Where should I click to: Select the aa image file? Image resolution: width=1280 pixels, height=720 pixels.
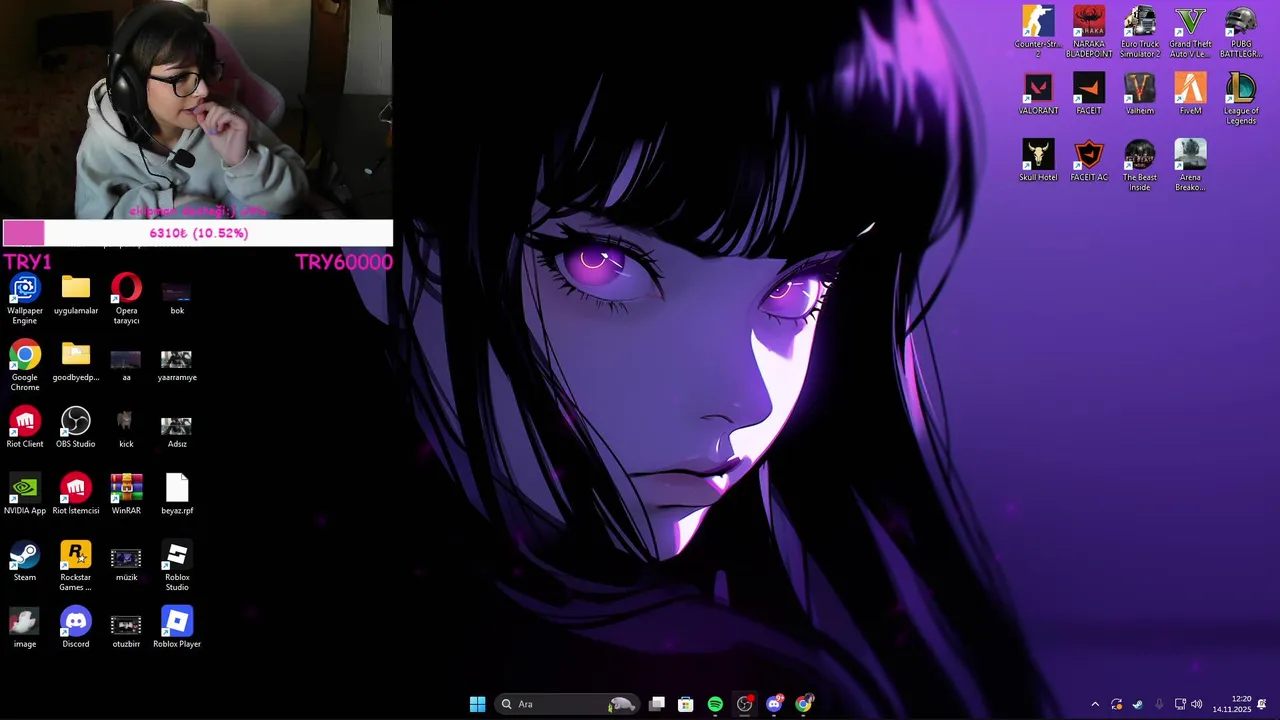[x=126, y=364]
